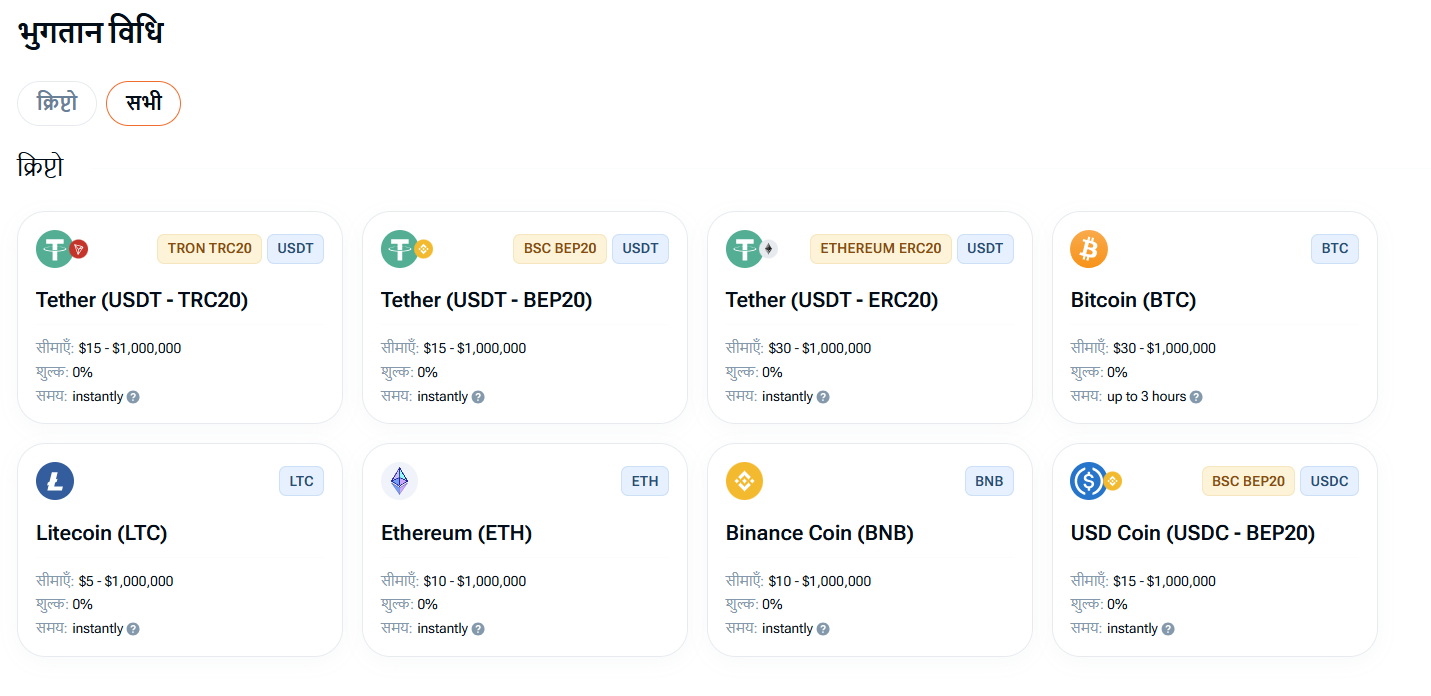Switch to the क्रिप्टो filter tab
This screenshot has height=696, width=1431.
click(x=57, y=103)
